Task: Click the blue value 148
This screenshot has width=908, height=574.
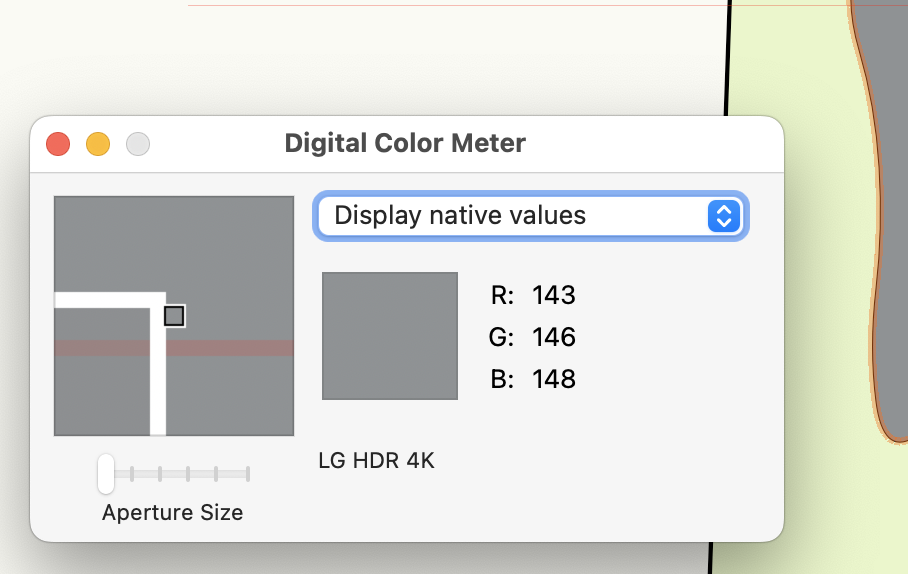Action: [554, 379]
